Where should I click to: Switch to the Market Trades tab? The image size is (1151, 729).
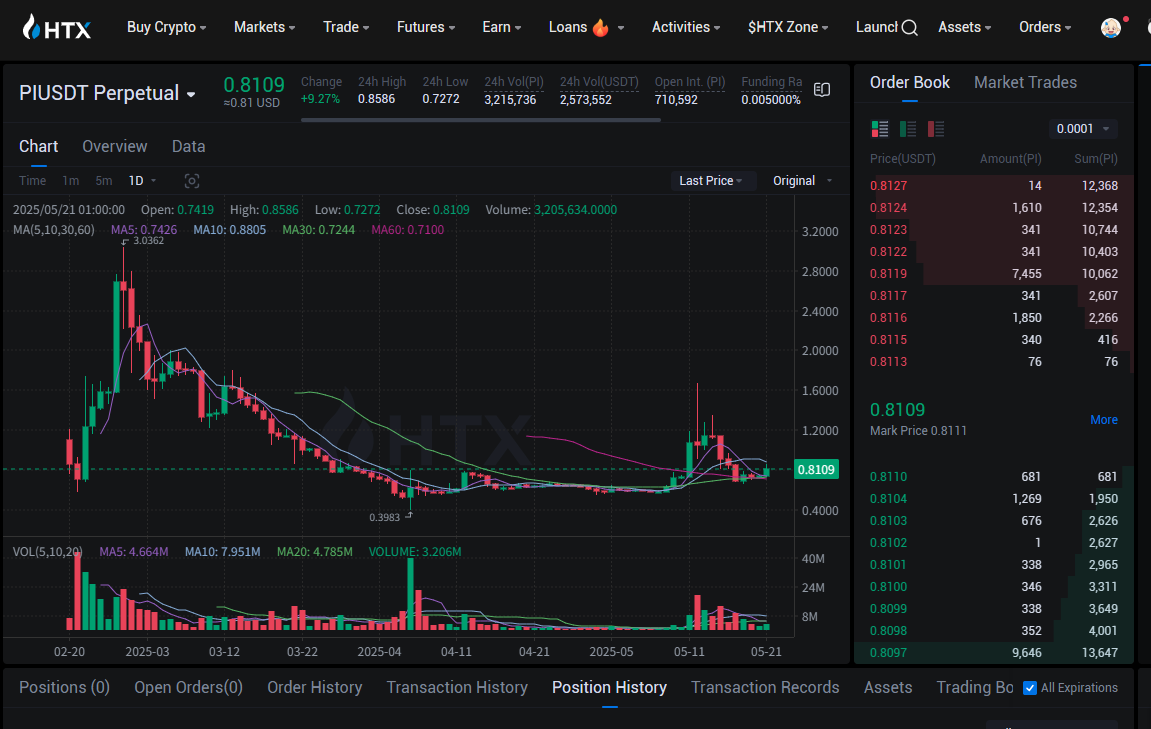tap(1025, 82)
